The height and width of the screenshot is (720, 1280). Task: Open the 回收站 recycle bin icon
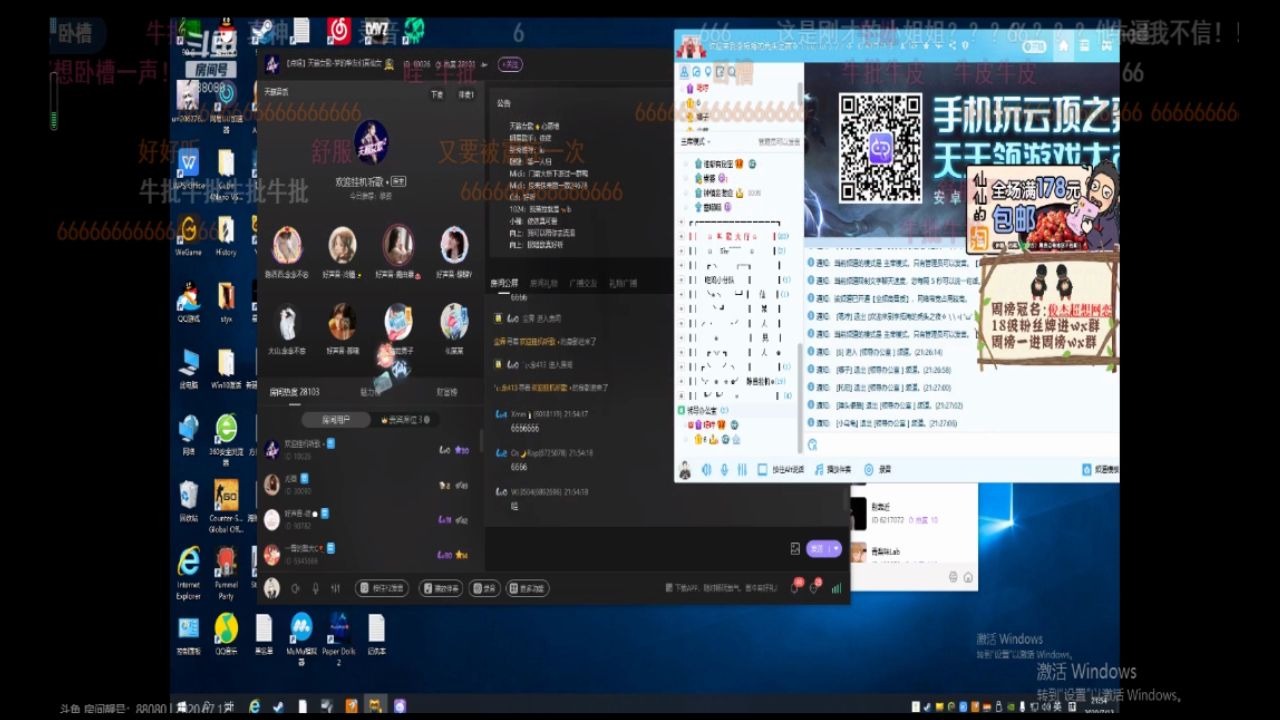coord(188,500)
